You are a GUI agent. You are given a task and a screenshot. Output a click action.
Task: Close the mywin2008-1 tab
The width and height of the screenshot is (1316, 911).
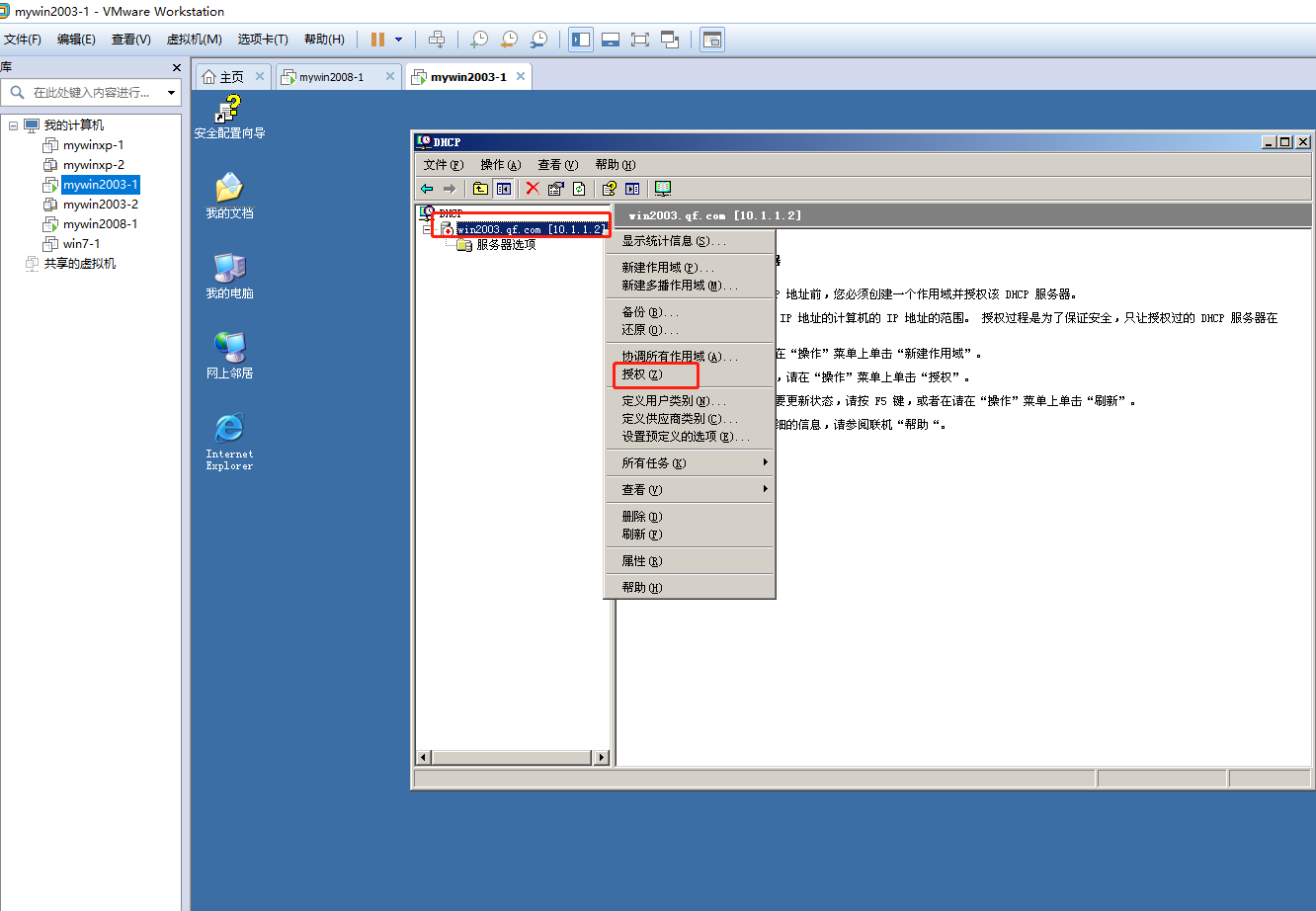[389, 76]
